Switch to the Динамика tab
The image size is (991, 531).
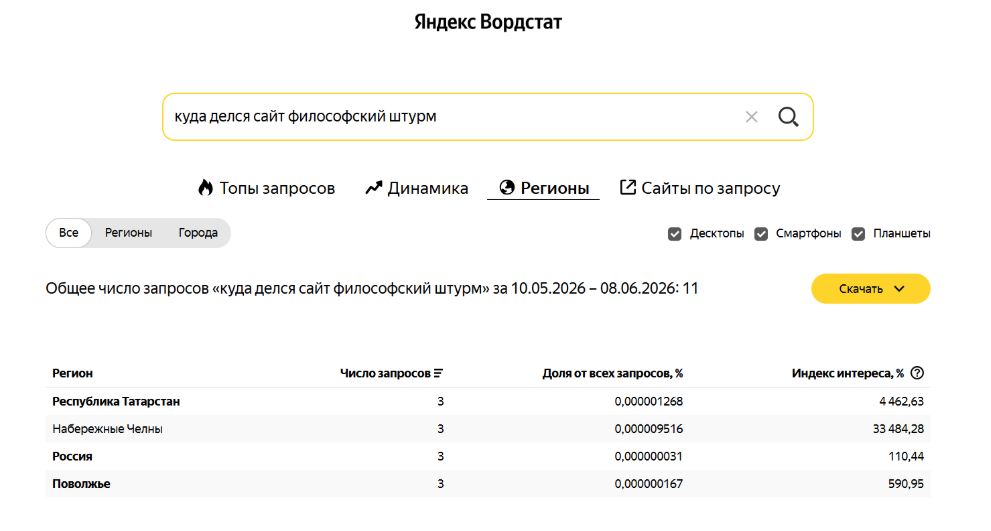coord(416,188)
